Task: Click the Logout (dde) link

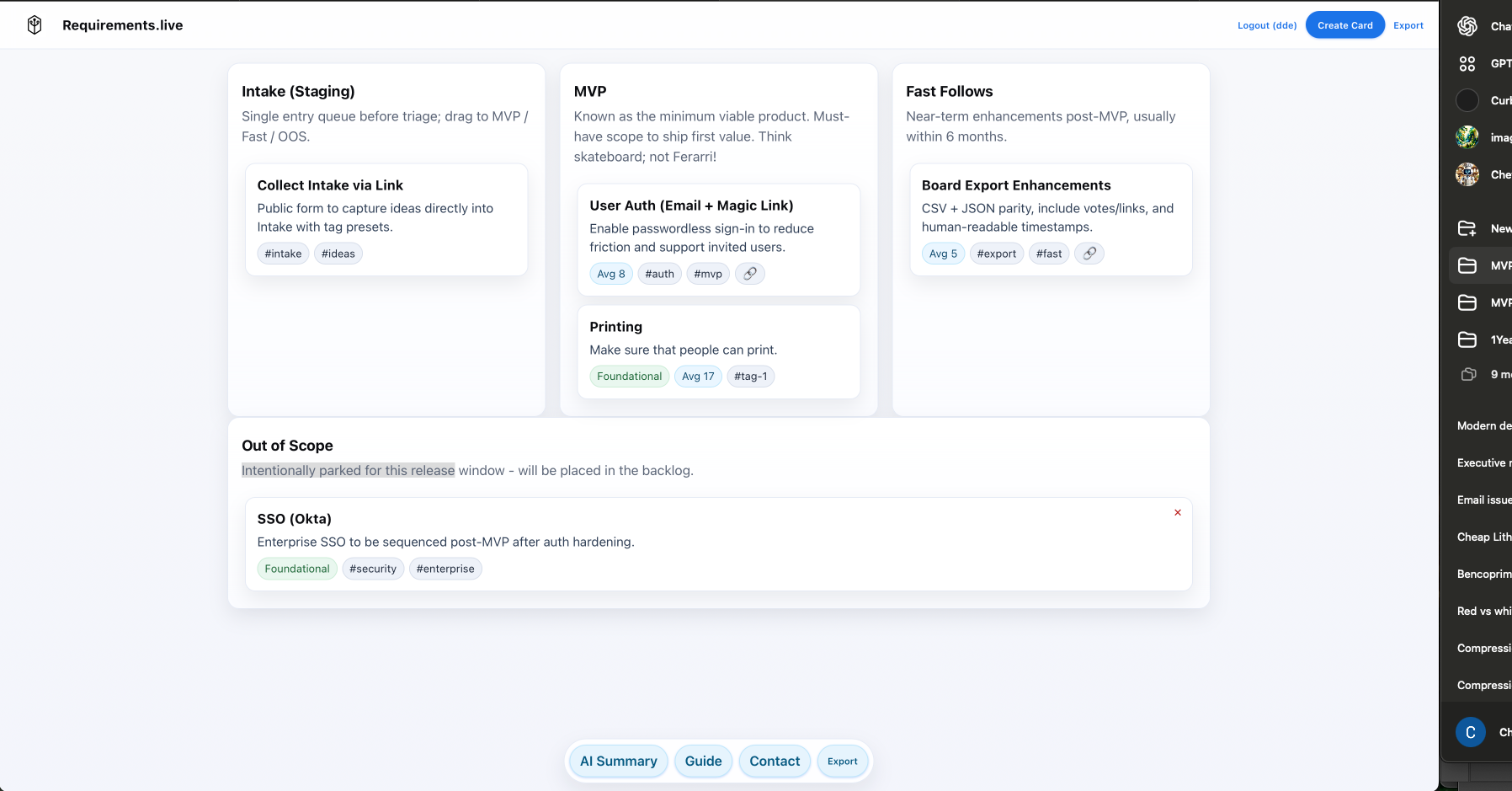Action: coord(1266,25)
